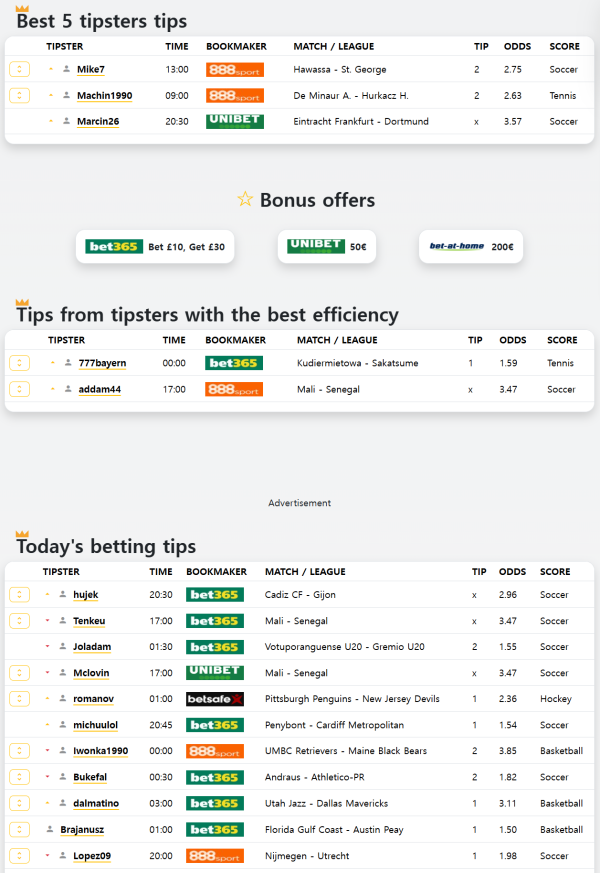Open the bet365 Bet £10 Get £30 offer
The width and height of the screenshot is (600, 873).
click(x=155, y=247)
